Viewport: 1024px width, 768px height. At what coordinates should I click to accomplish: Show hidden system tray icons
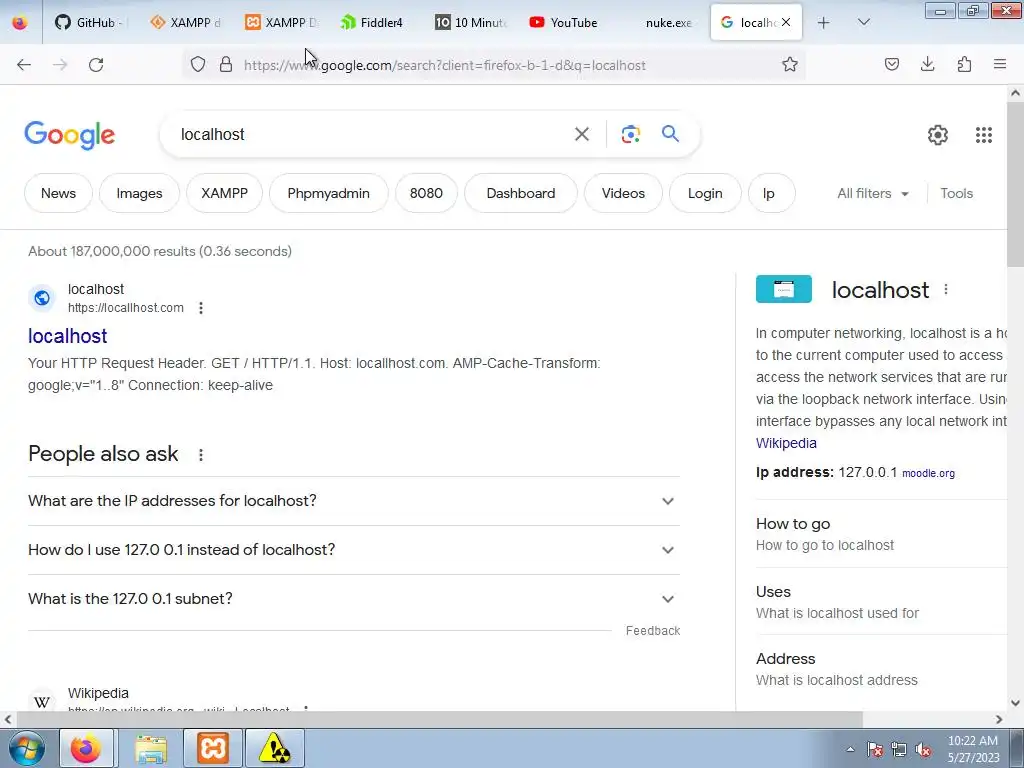coord(850,749)
